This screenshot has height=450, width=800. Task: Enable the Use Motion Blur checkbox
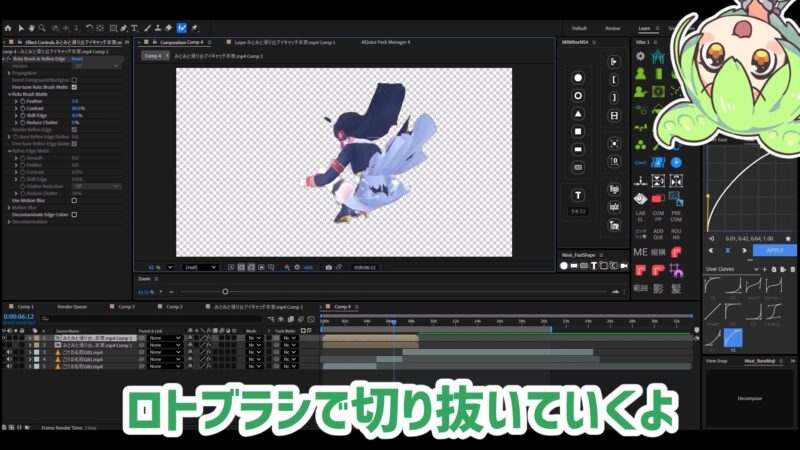[74, 199]
